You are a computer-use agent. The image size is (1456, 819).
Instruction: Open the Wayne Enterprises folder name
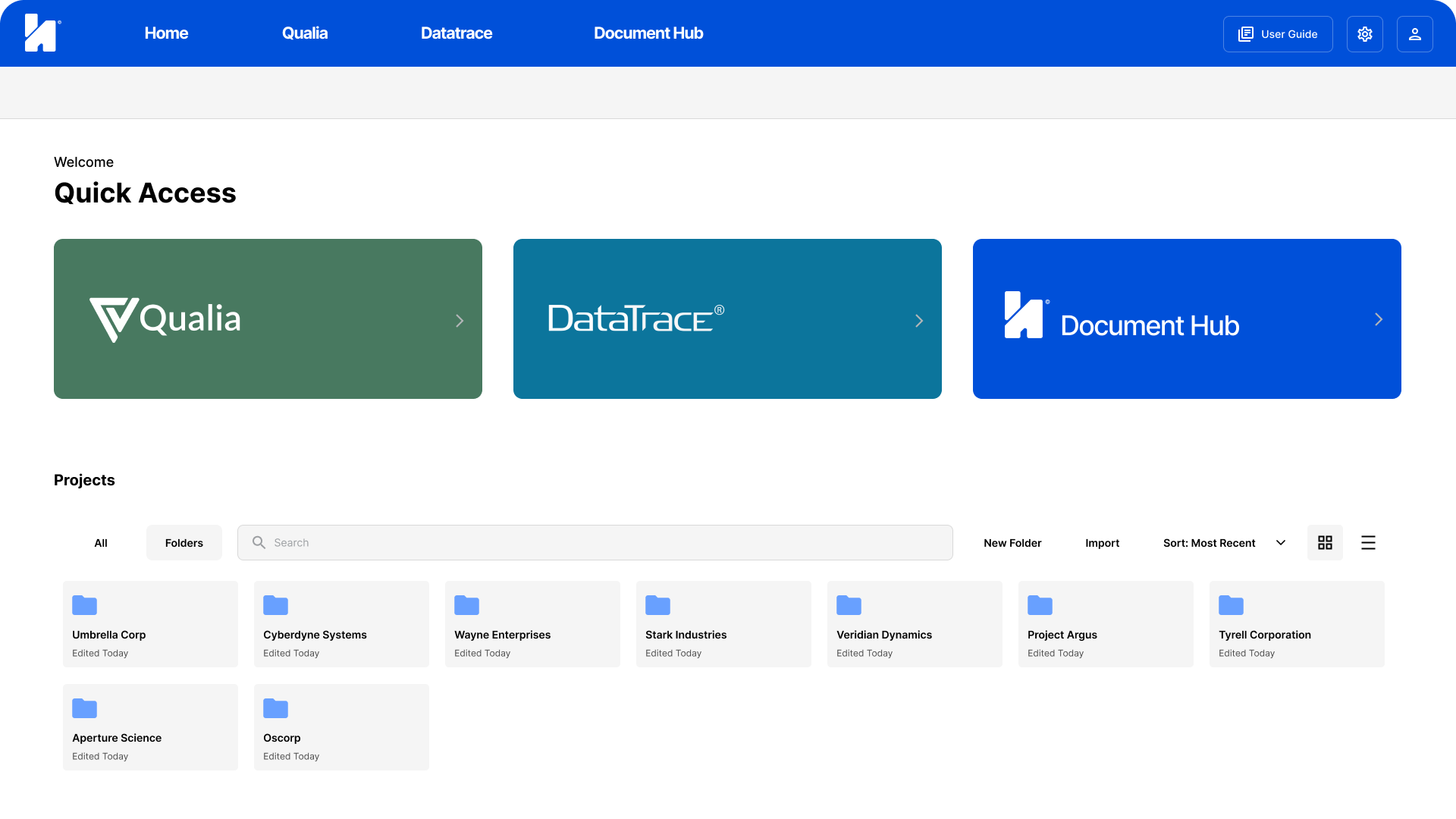tap(502, 635)
